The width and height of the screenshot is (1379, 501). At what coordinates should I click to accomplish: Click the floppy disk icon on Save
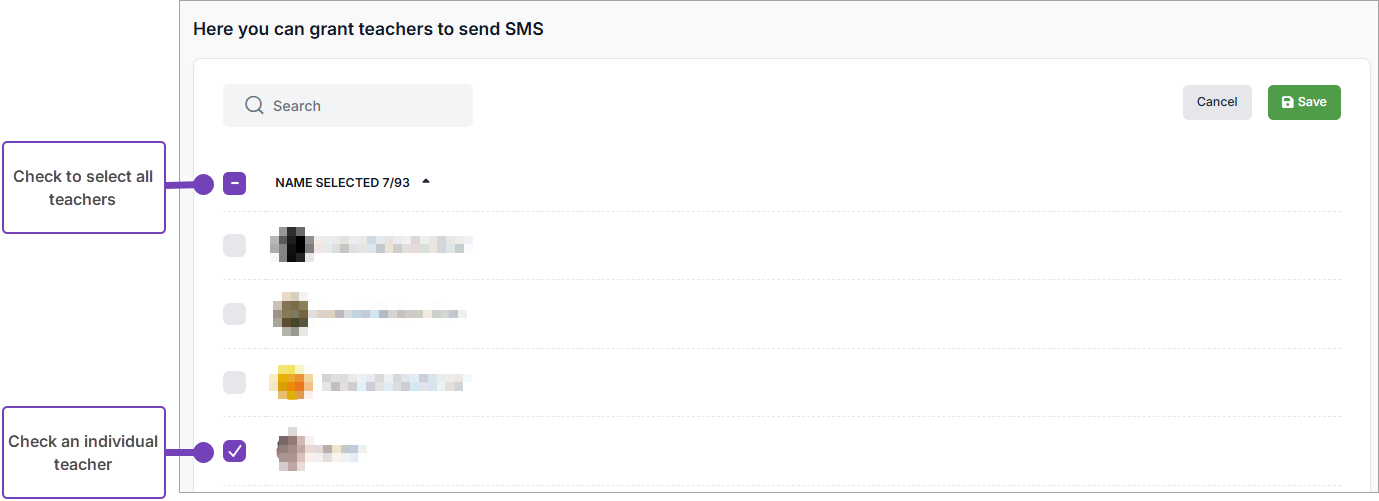tap(1287, 102)
